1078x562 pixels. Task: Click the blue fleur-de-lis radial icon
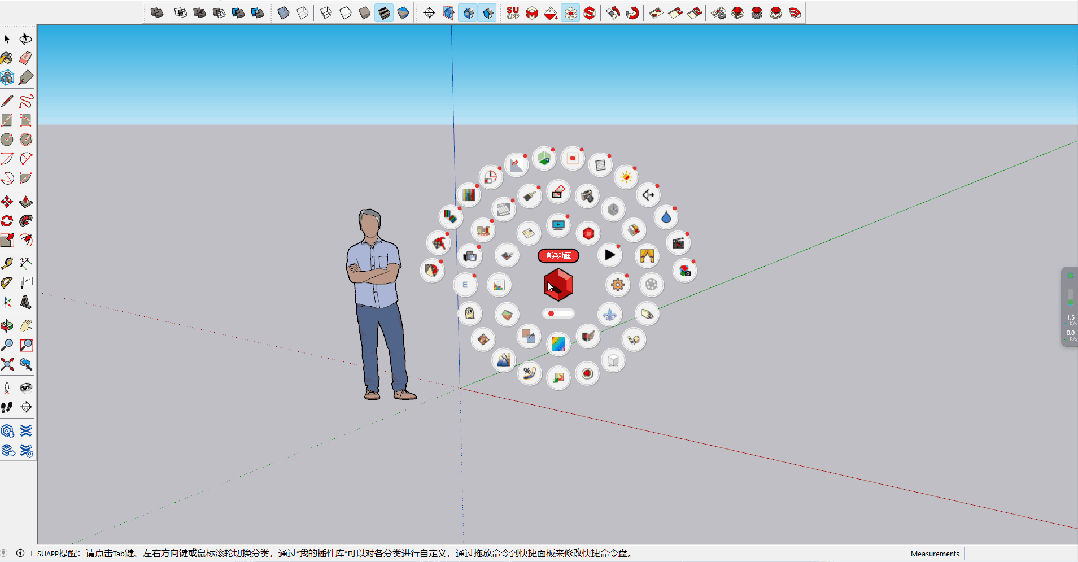point(610,314)
